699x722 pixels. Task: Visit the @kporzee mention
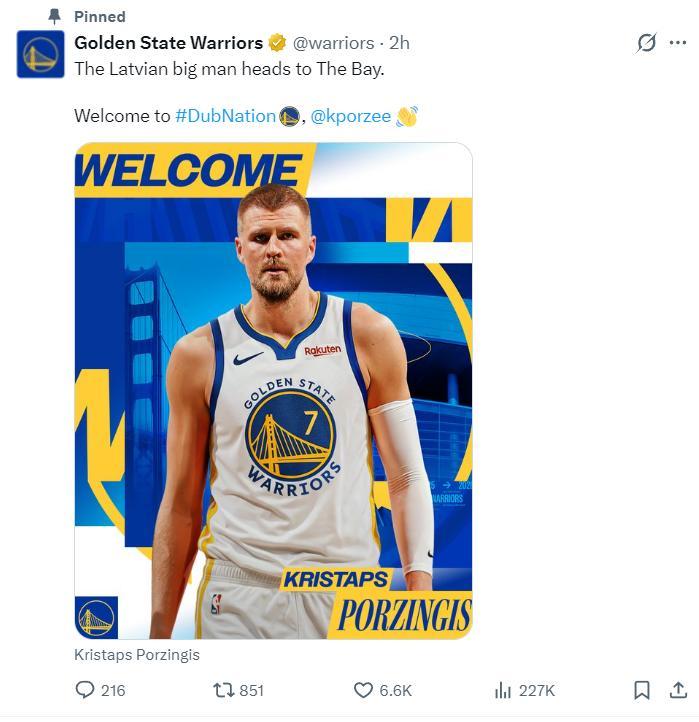tap(350, 116)
